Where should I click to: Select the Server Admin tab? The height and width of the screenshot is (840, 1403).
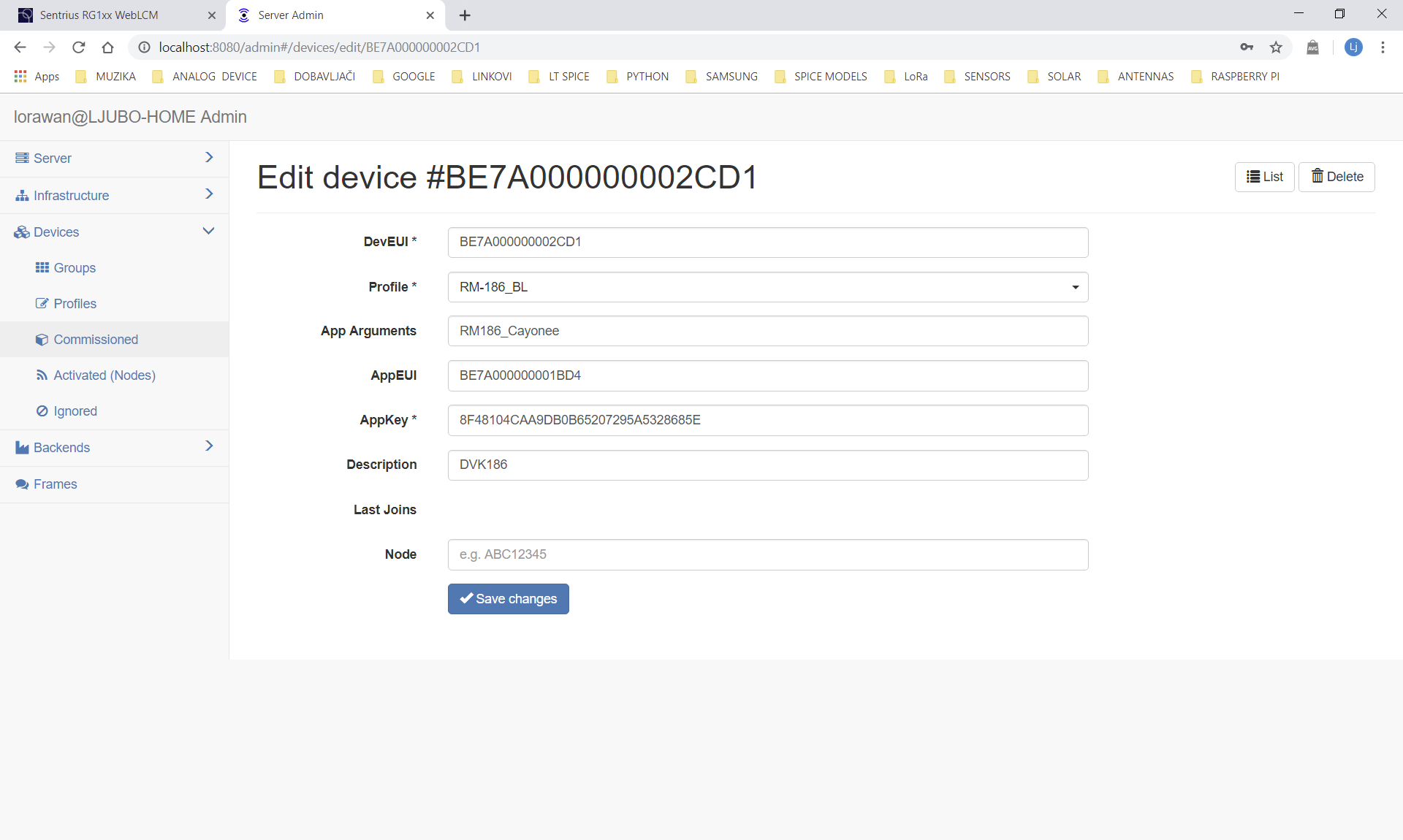[336, 15]
